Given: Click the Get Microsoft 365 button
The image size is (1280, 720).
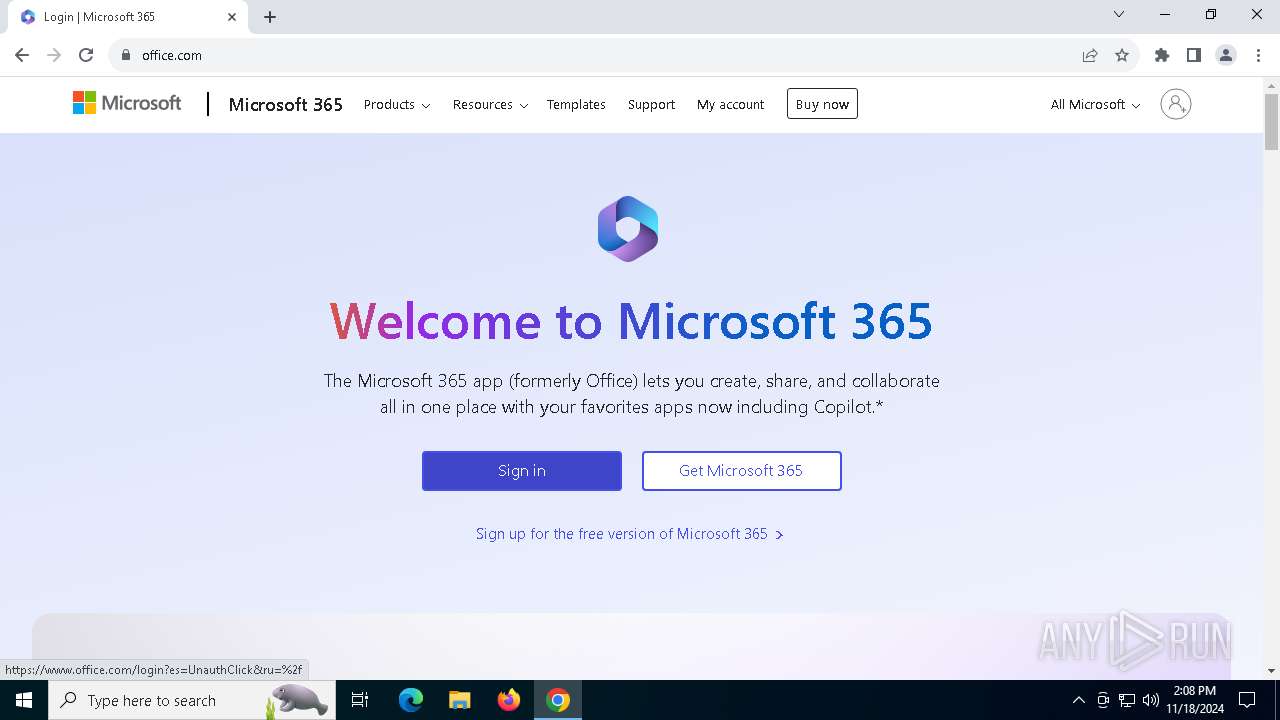Looking at the screenshot, I should pos(741,471).
